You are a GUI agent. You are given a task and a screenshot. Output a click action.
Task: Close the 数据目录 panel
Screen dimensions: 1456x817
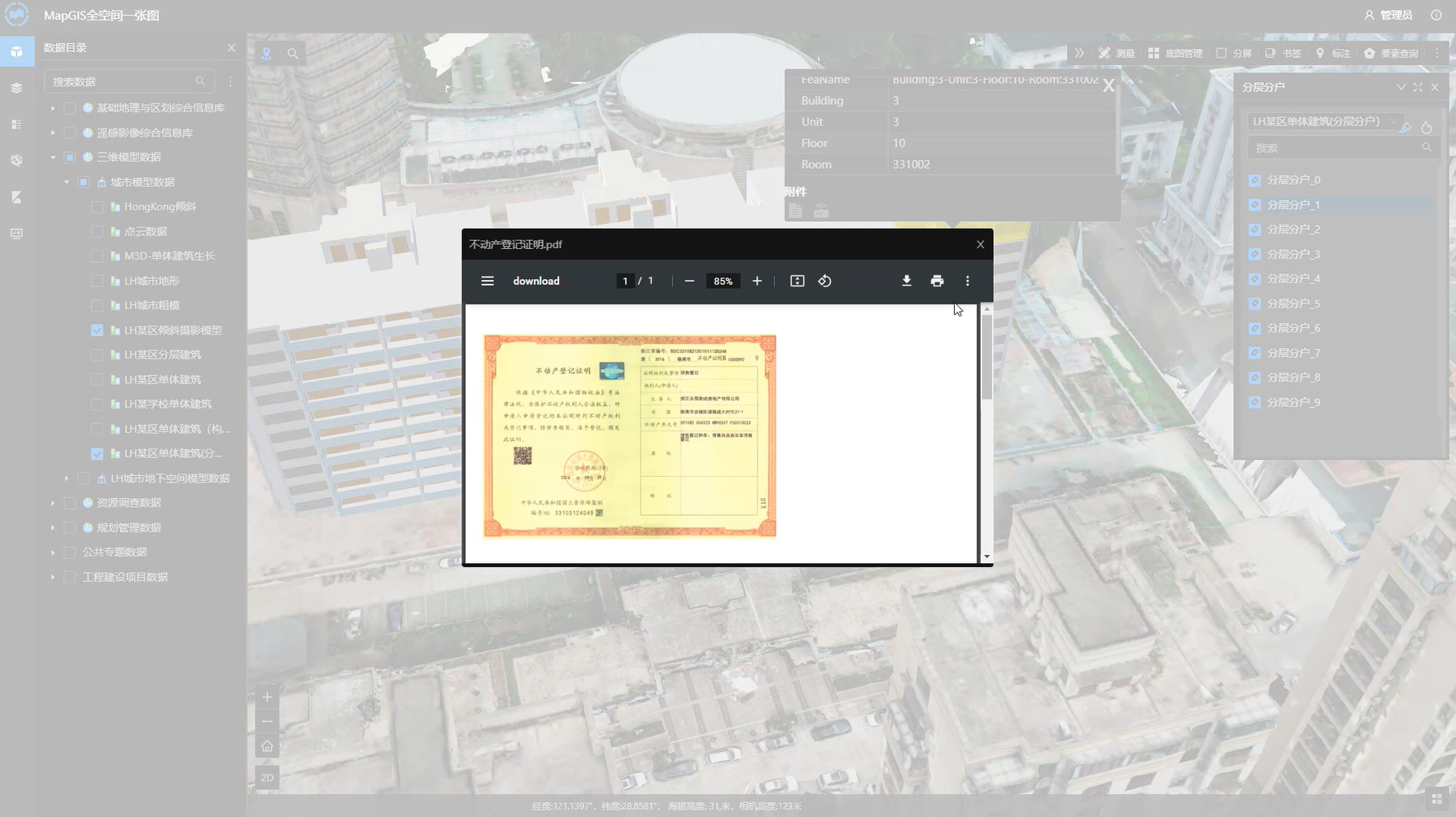point(231,48)
